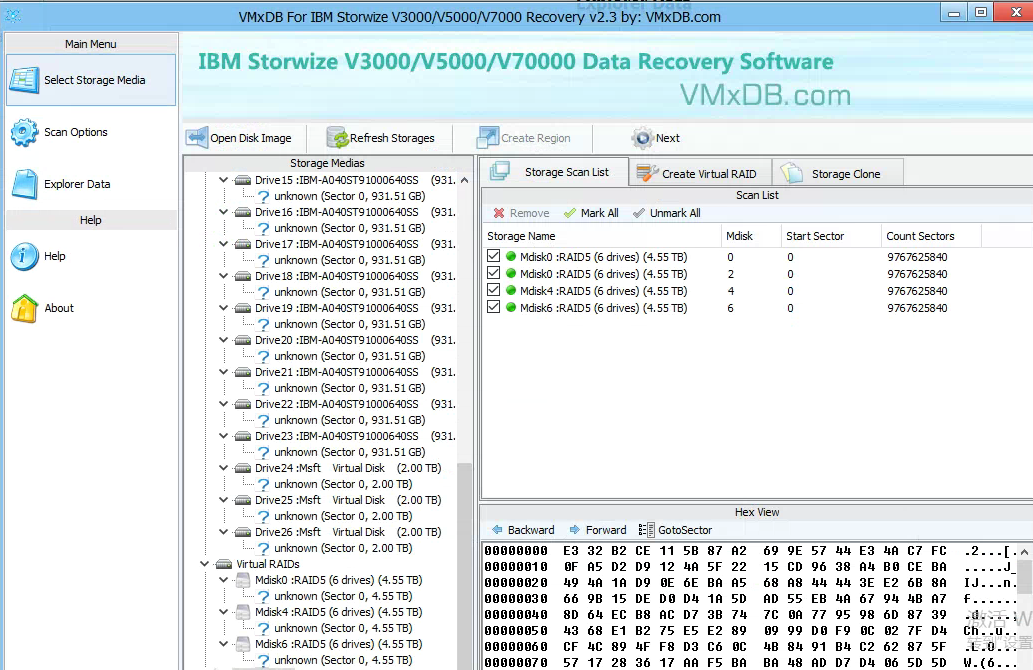Image resolution: width=1033 pixels, height=670 pixels.
Task: Select the Drive26 Msft Virtual Disk icon
Action: click(243, 532)
